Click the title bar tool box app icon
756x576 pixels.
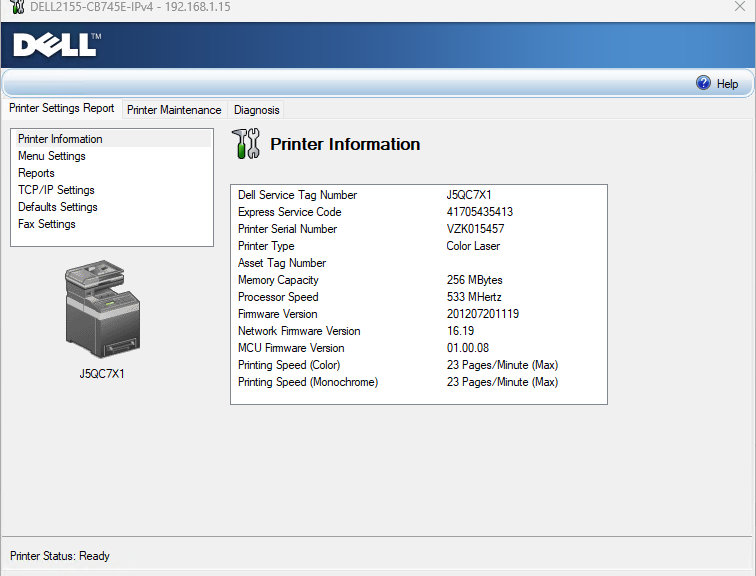17,7
